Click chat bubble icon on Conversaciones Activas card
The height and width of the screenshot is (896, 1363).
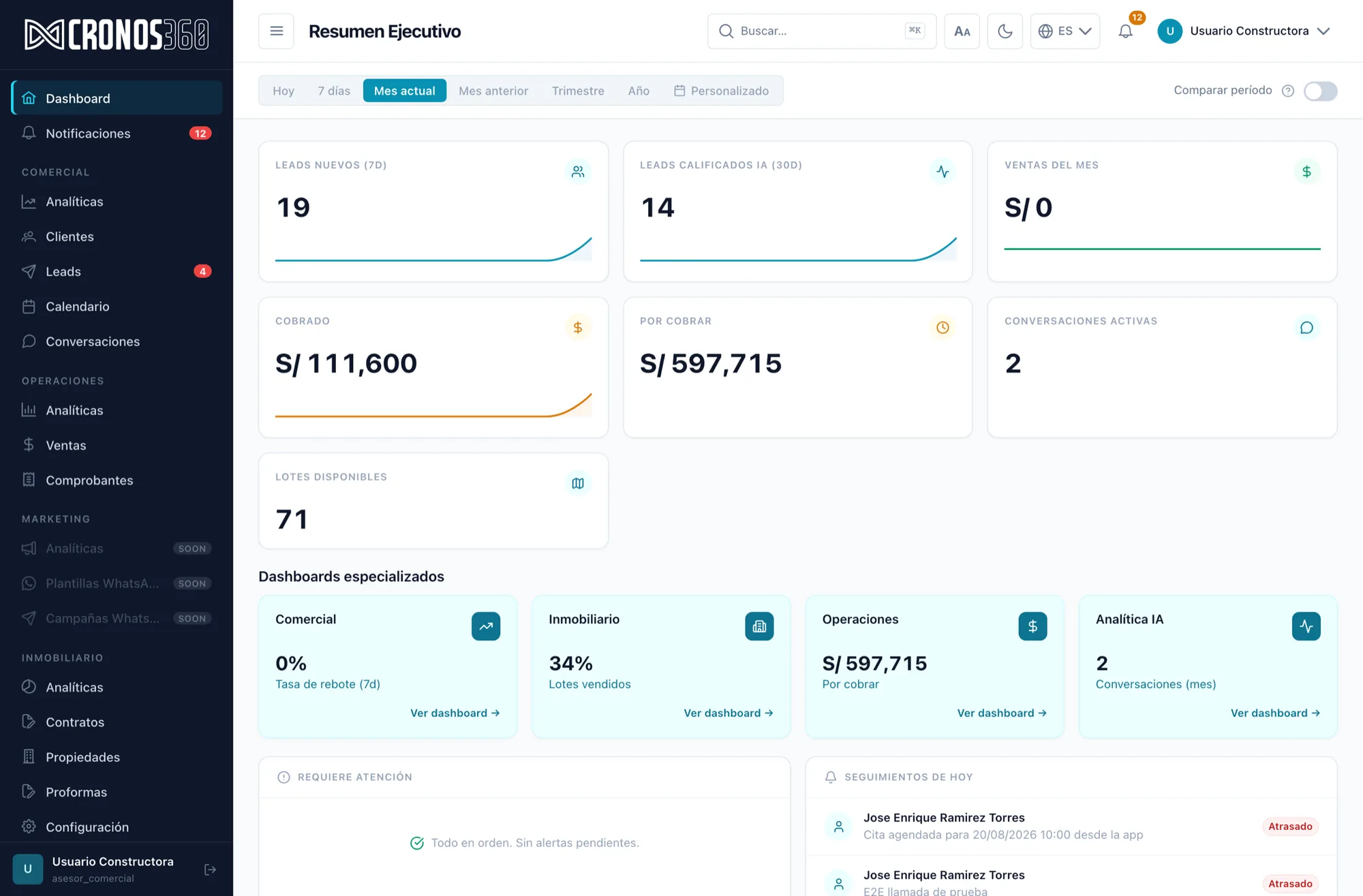1306,328
